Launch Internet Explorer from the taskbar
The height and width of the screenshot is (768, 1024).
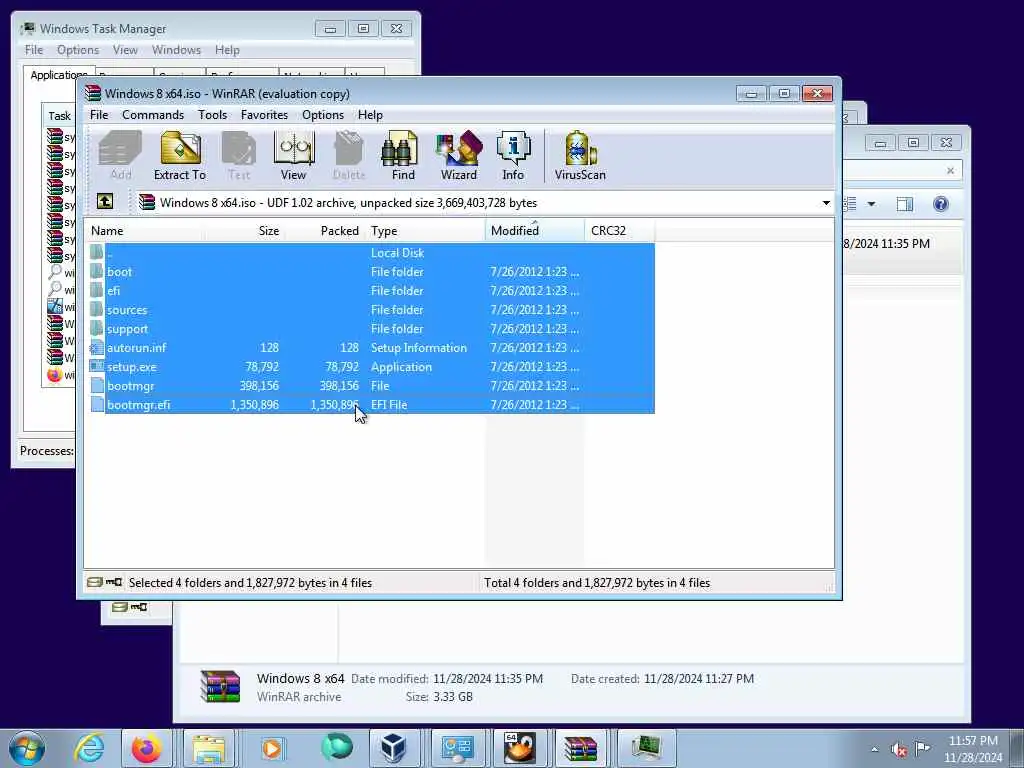click(x=89, y=748)
